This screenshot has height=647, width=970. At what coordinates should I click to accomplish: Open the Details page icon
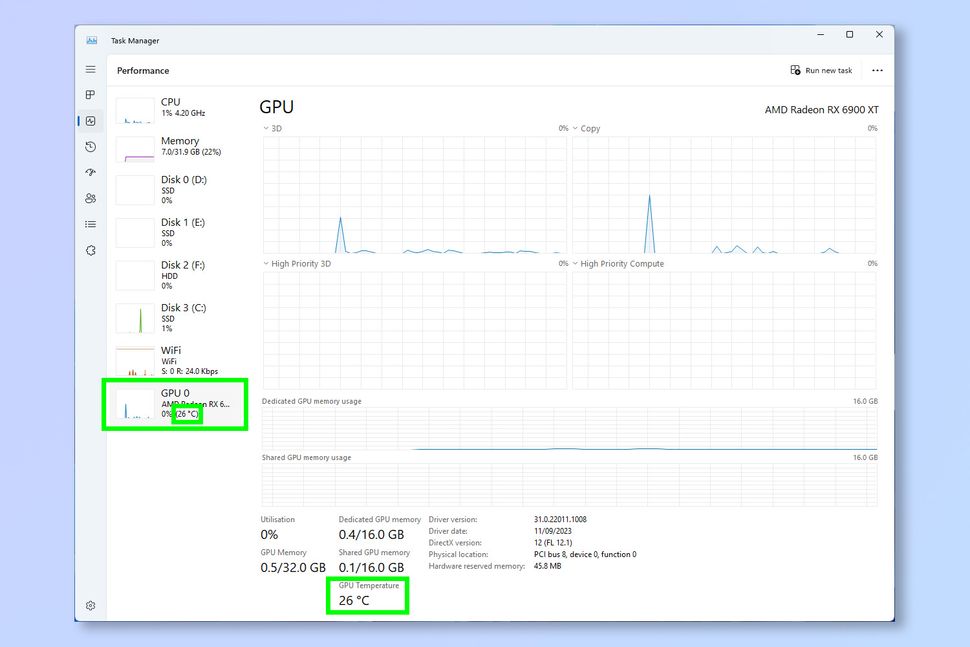[90, 224]
